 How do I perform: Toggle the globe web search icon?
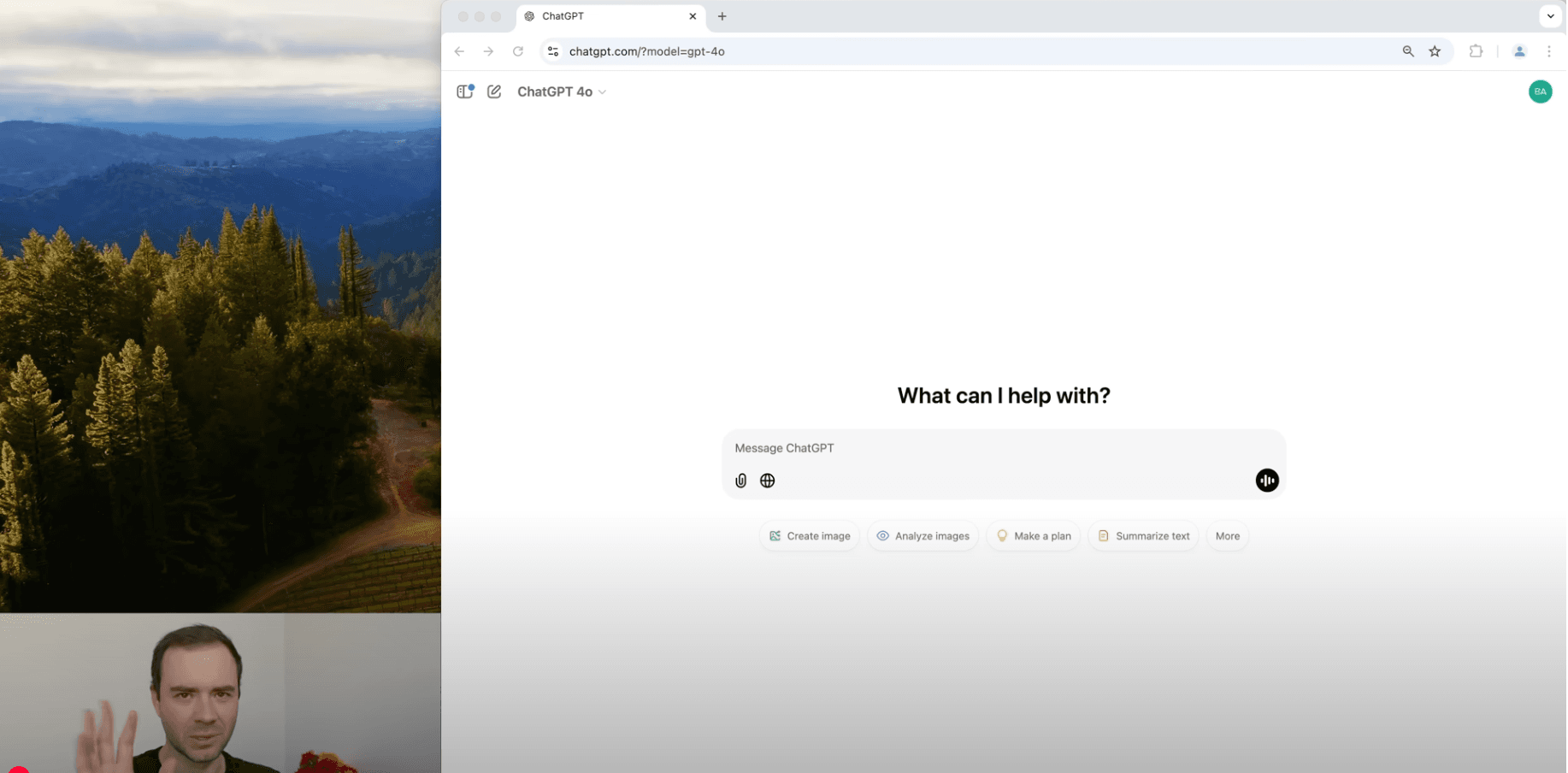click(x=767, y=481)
